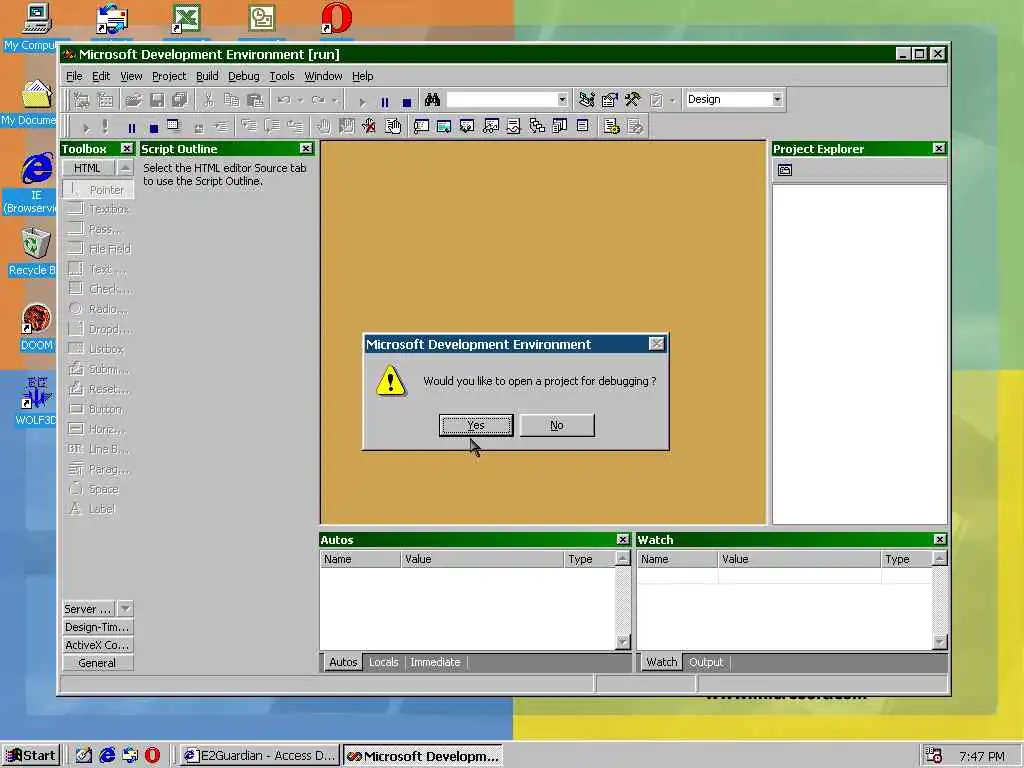Image resolution: width=1024 pixels, height=768 pixels.
Task: Open the Edit menu
Action: pyautogui.click(x=101, y=76)
